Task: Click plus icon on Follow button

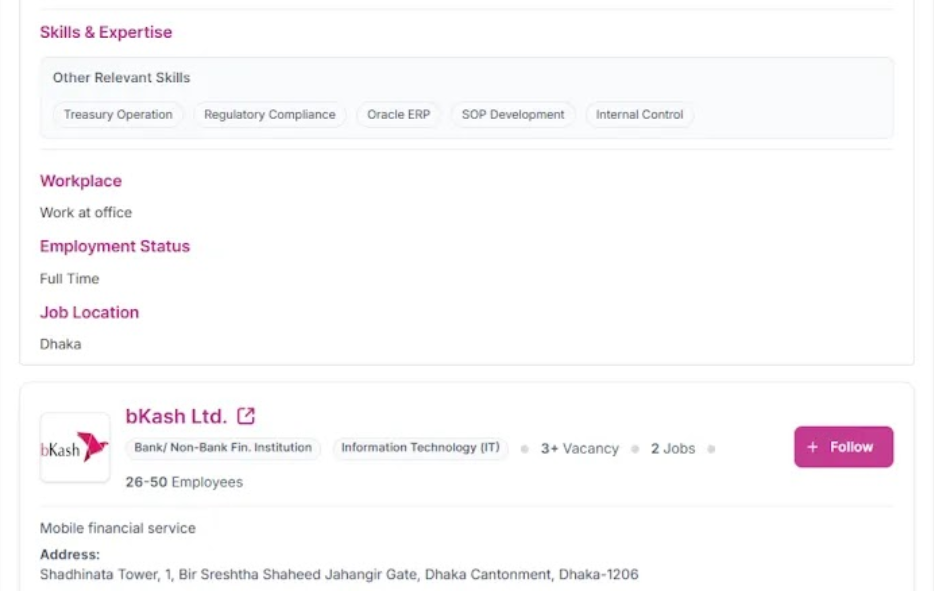Action: coord(812,447)
